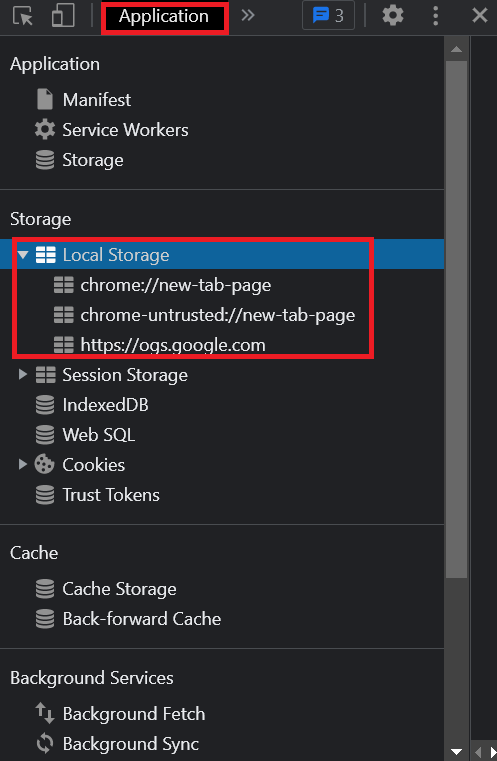
Task: Click the Trust Tokens database icon
Action: coord(45,495)
